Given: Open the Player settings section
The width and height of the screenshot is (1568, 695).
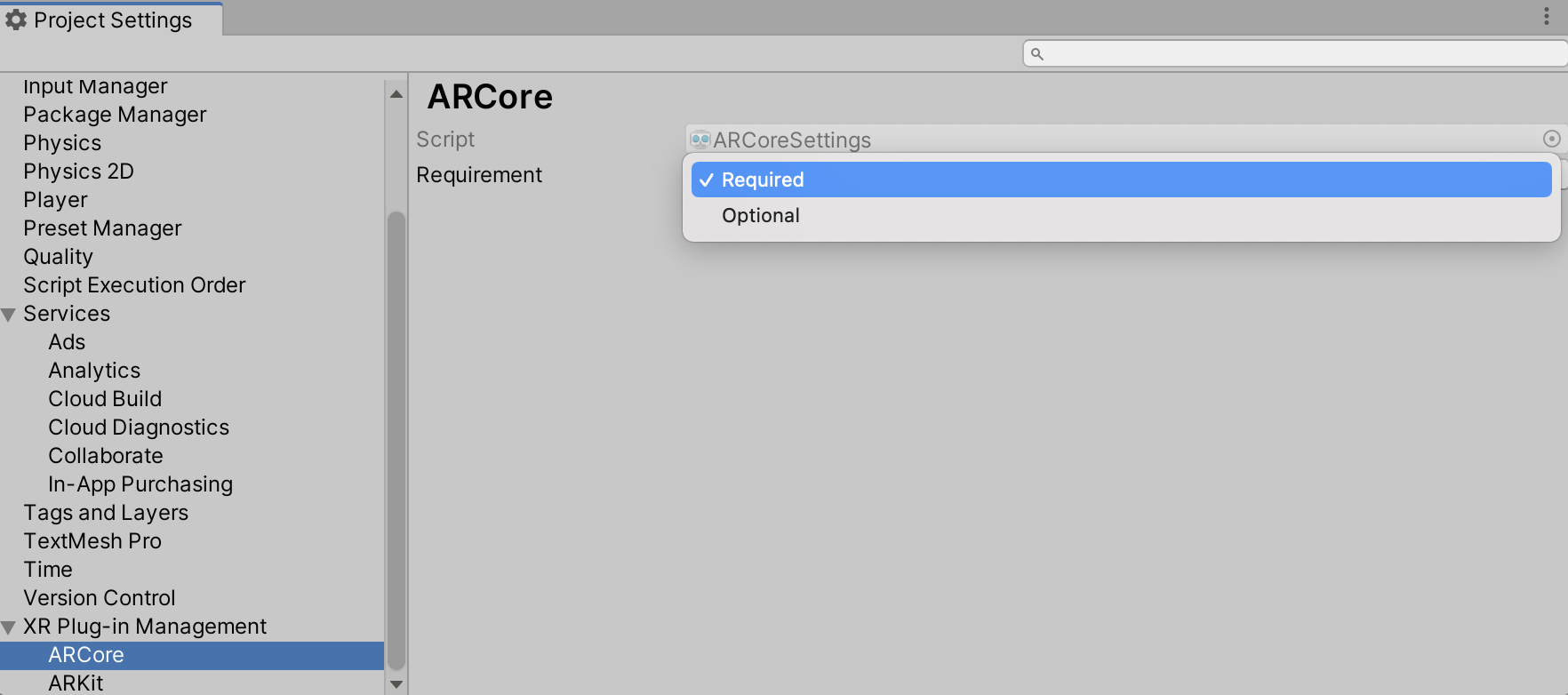Looking at the screenshot, I should click(55, 199).
